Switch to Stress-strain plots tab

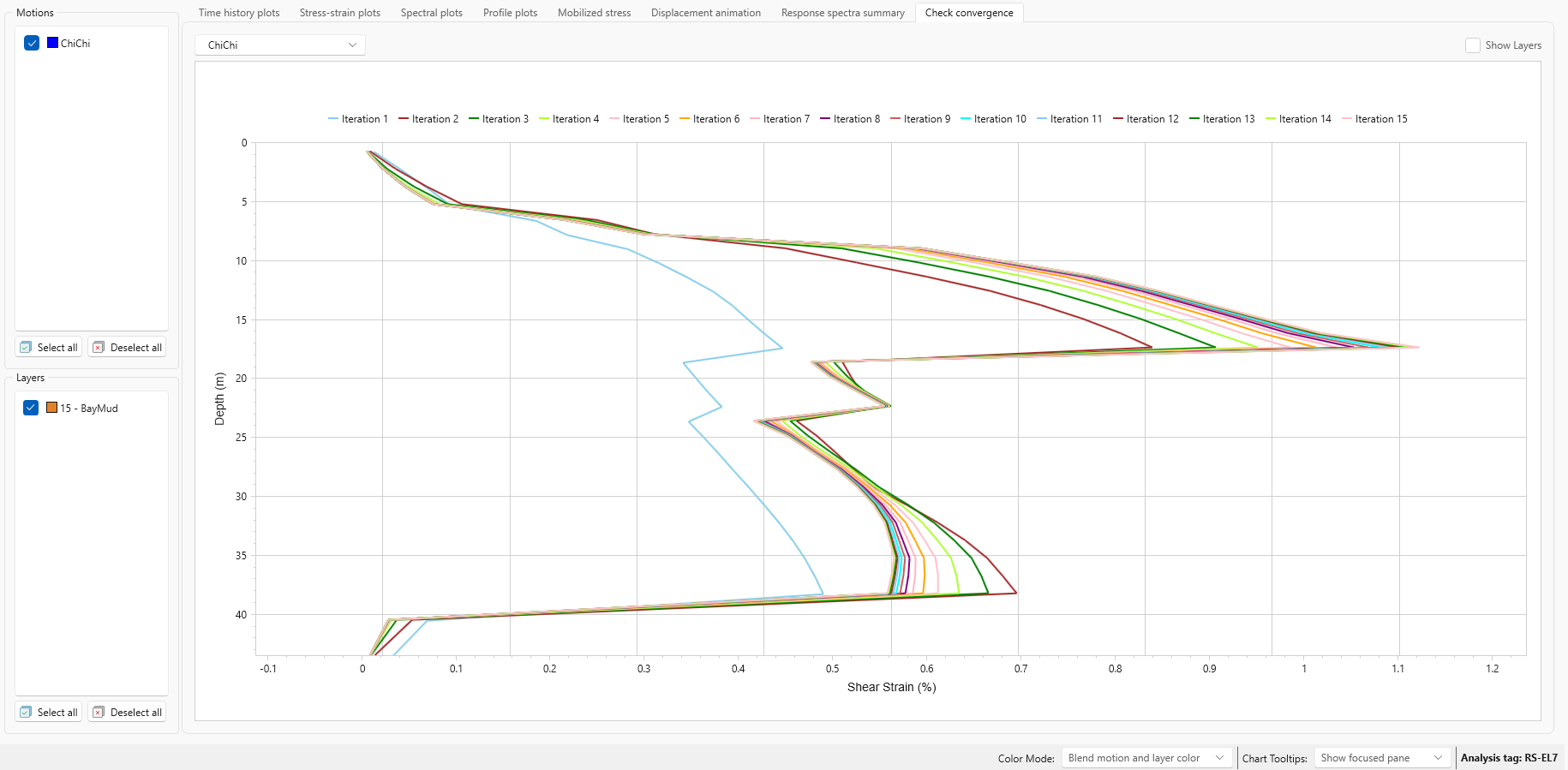340,13
